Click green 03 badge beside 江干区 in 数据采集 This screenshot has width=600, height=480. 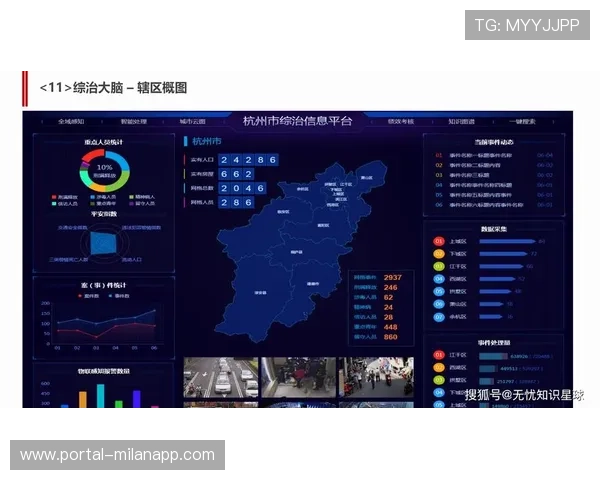439,267
